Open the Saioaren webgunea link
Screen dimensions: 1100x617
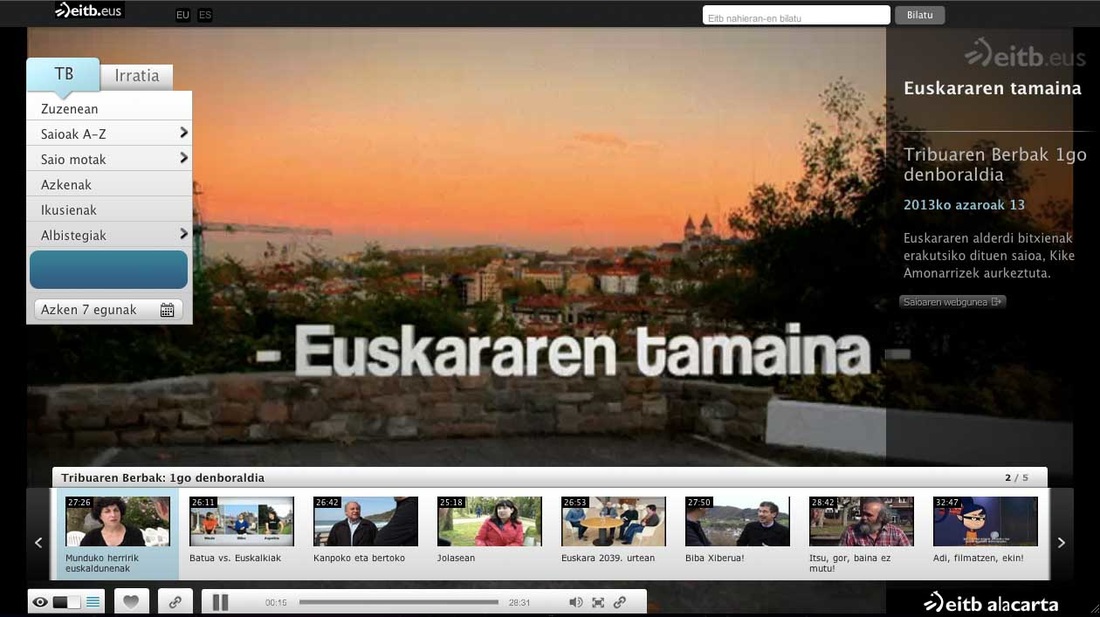click(952, 301)
